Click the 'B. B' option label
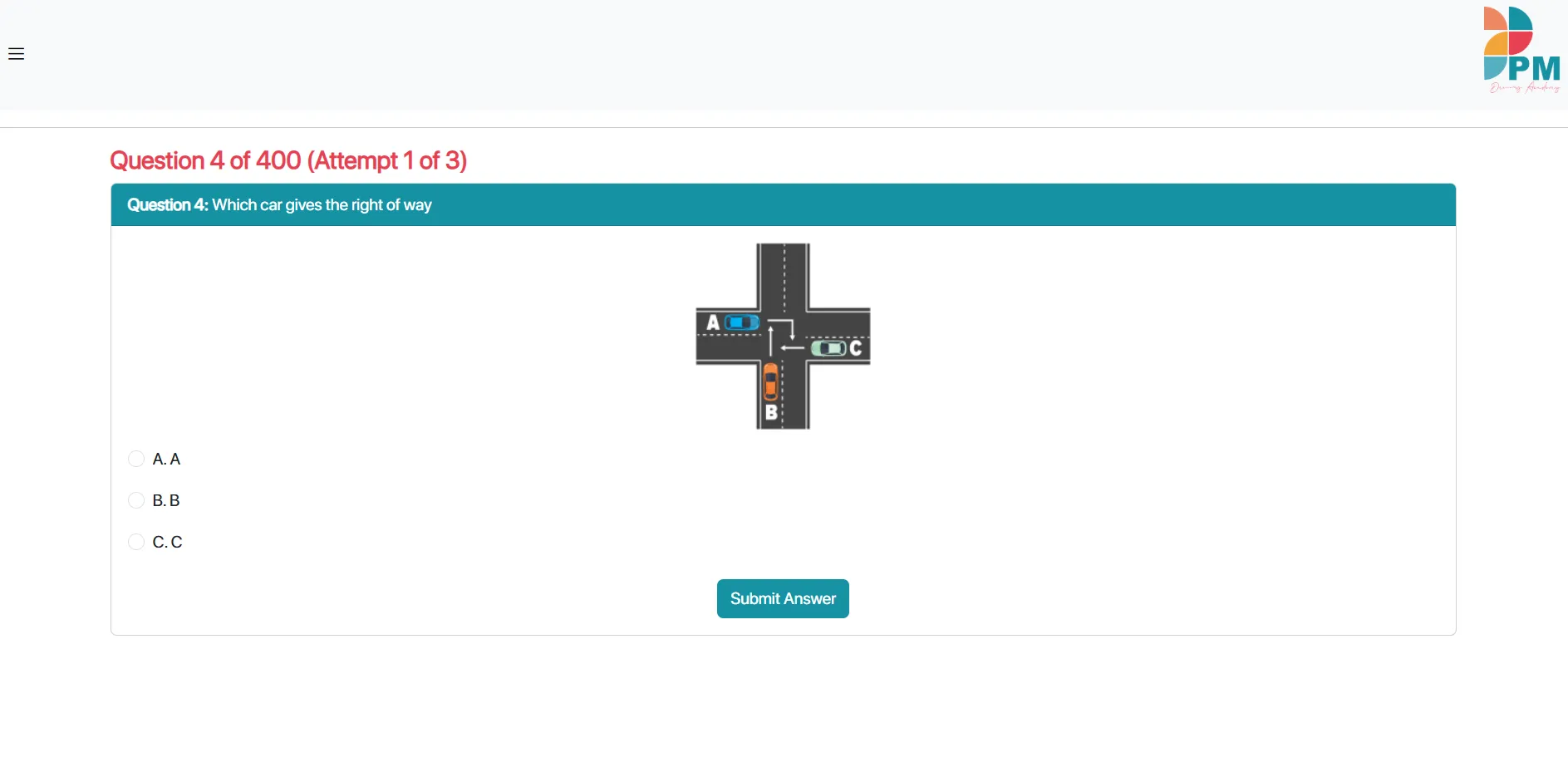This screenshot has height=762, width=1568. pos(166,500)
